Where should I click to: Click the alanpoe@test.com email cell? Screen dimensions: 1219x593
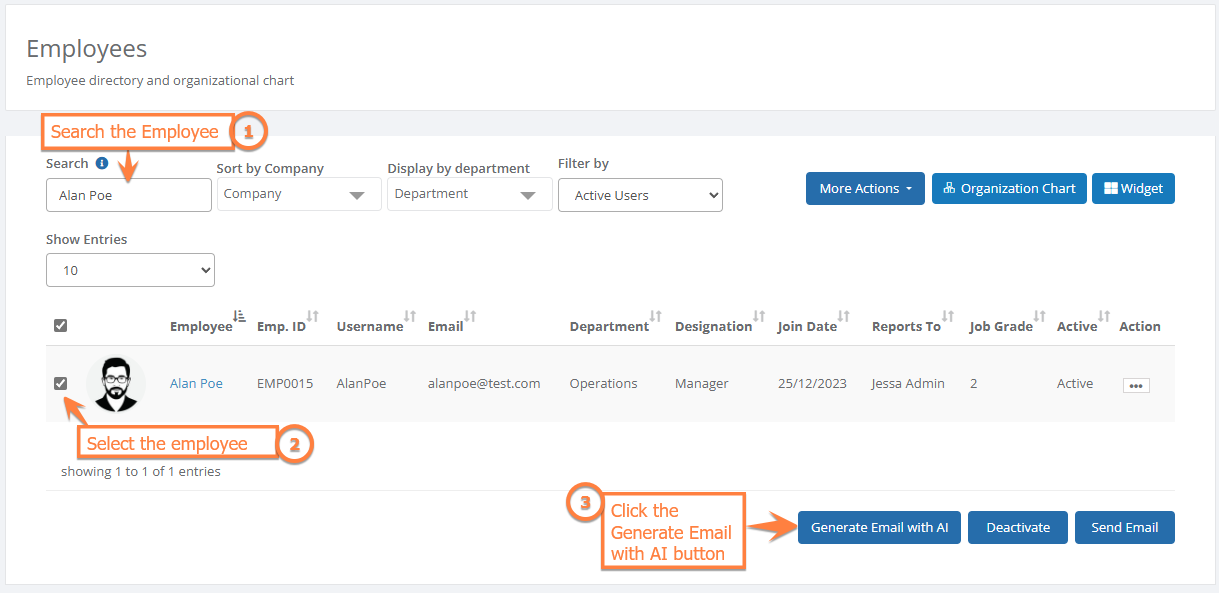(484, 383)
